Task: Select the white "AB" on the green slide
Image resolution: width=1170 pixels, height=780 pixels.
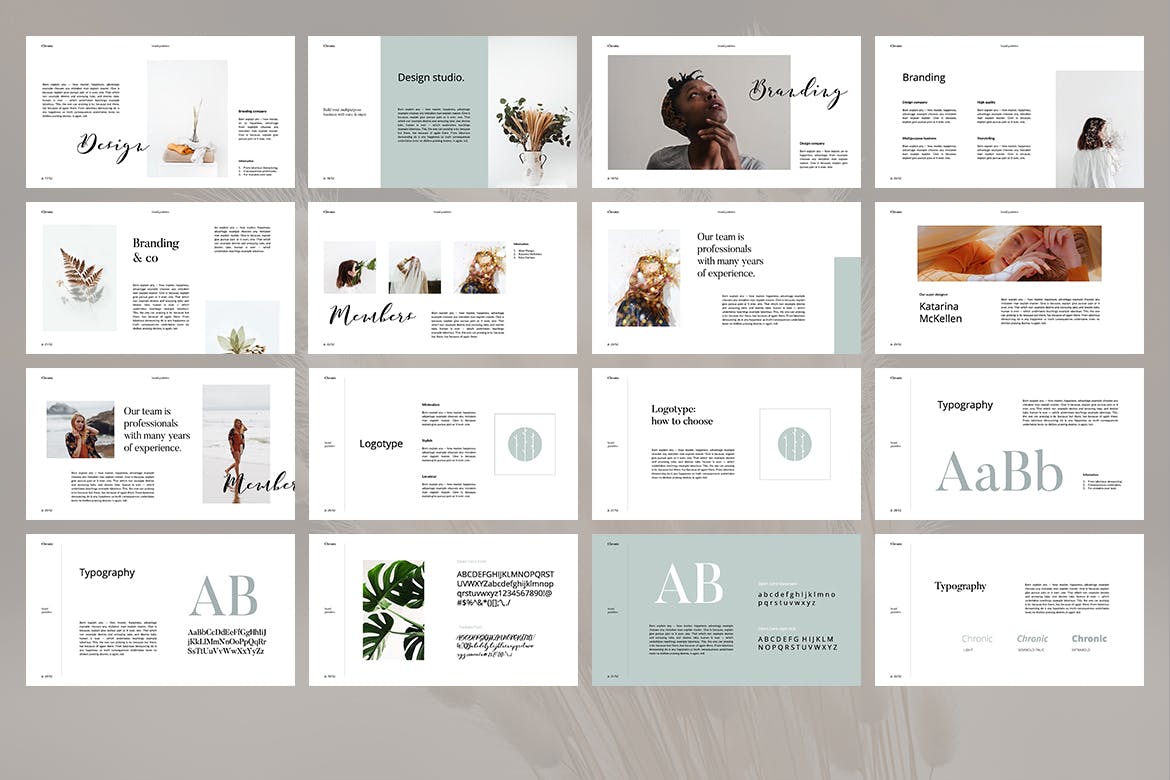Action: (687, 583)
